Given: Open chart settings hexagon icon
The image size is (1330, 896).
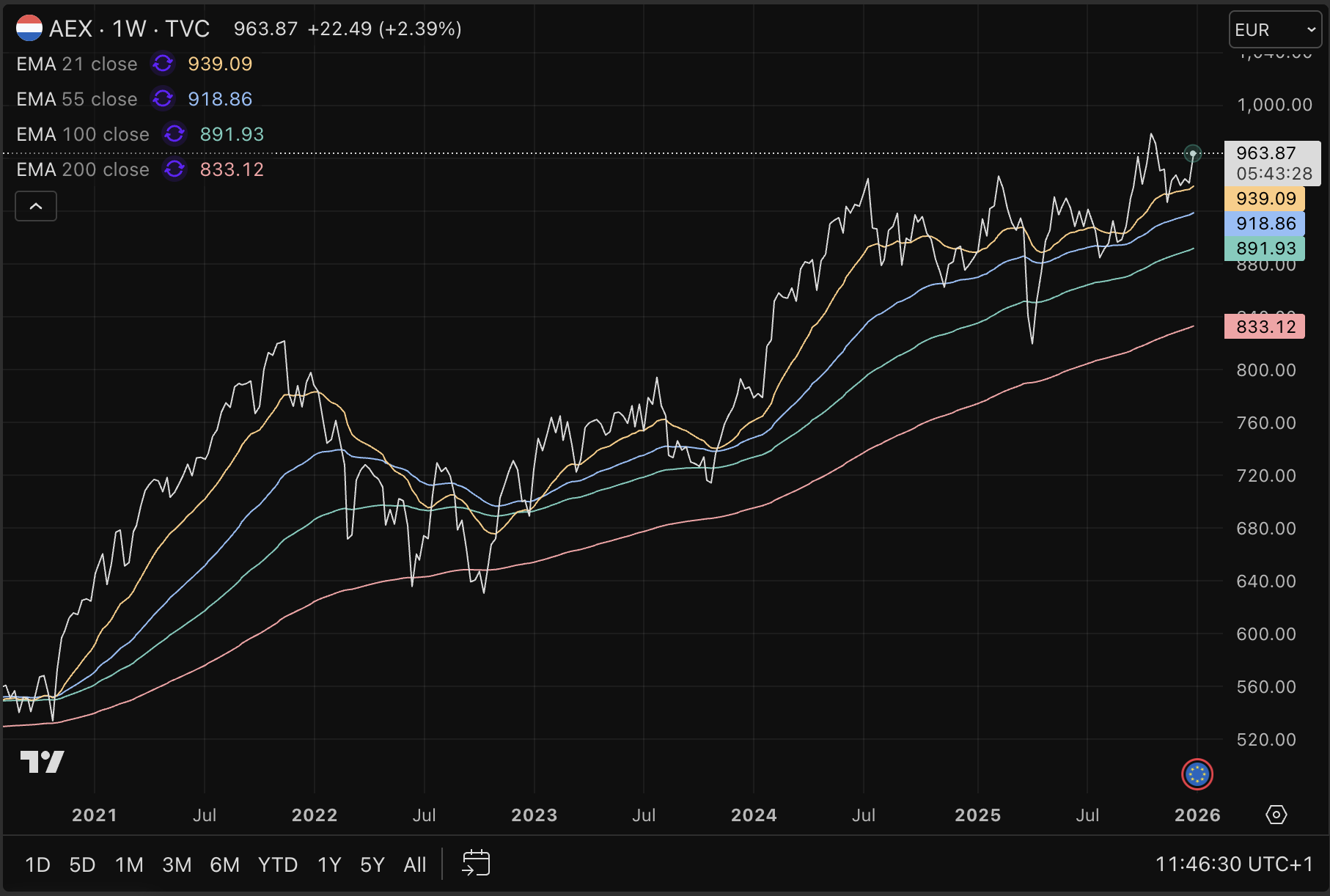Looking at the screenshot, I should [x=1276, y=815].
